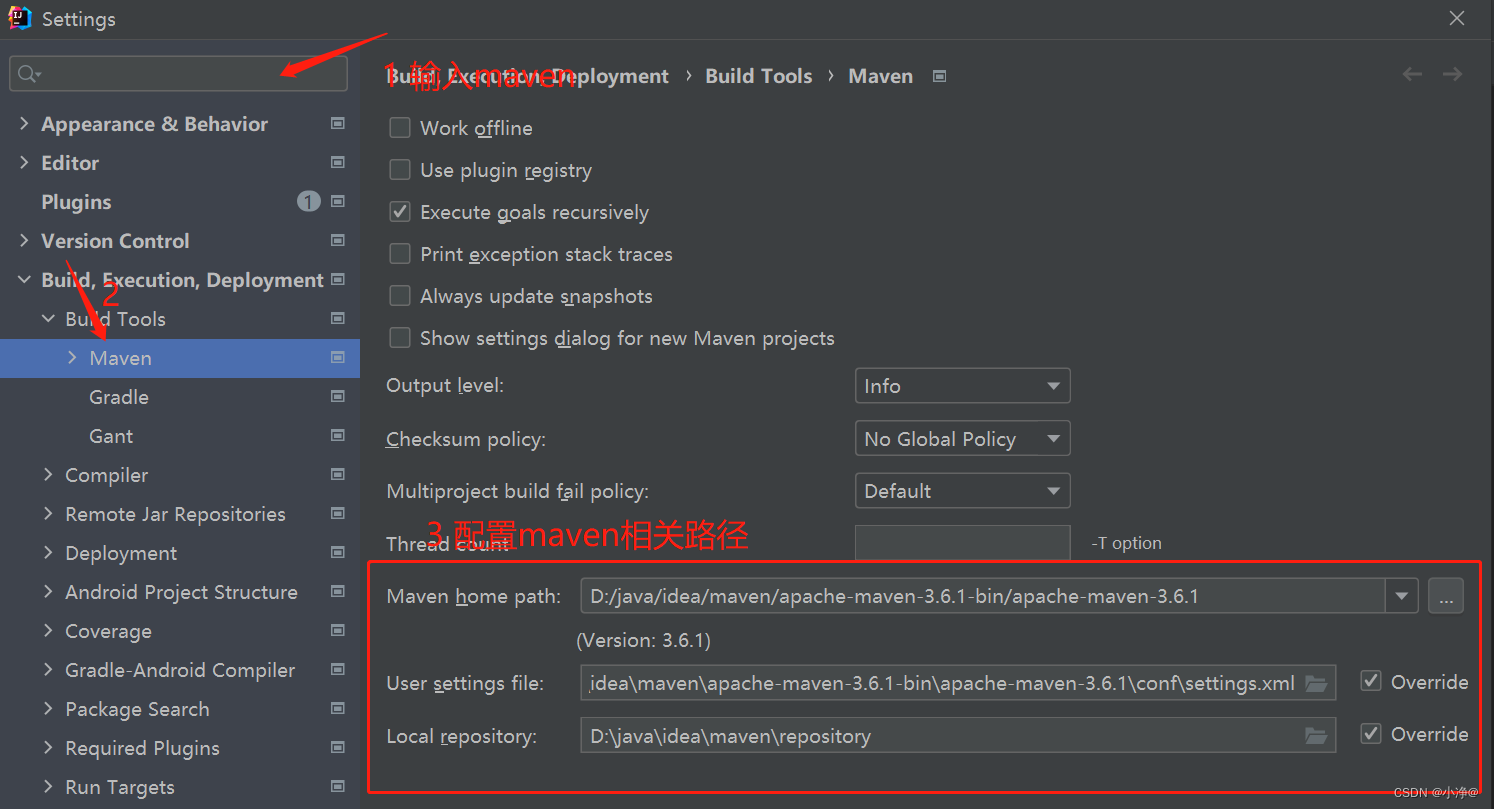This screenshot has width=1494, height=809.
Task: Open the Checksum policy dropdown
Action: pyautogui.click(x=962, y=439)
